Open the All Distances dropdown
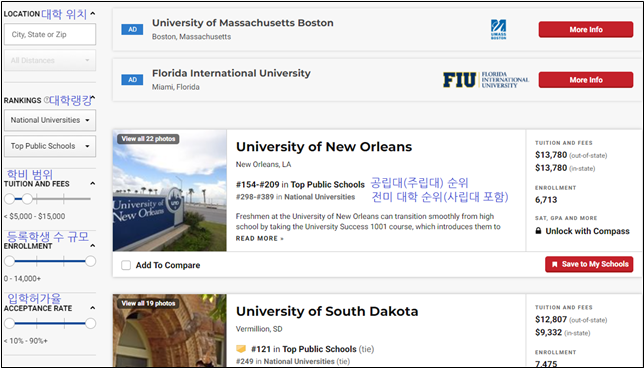The image size is (644, 368). tap(50, 60)
